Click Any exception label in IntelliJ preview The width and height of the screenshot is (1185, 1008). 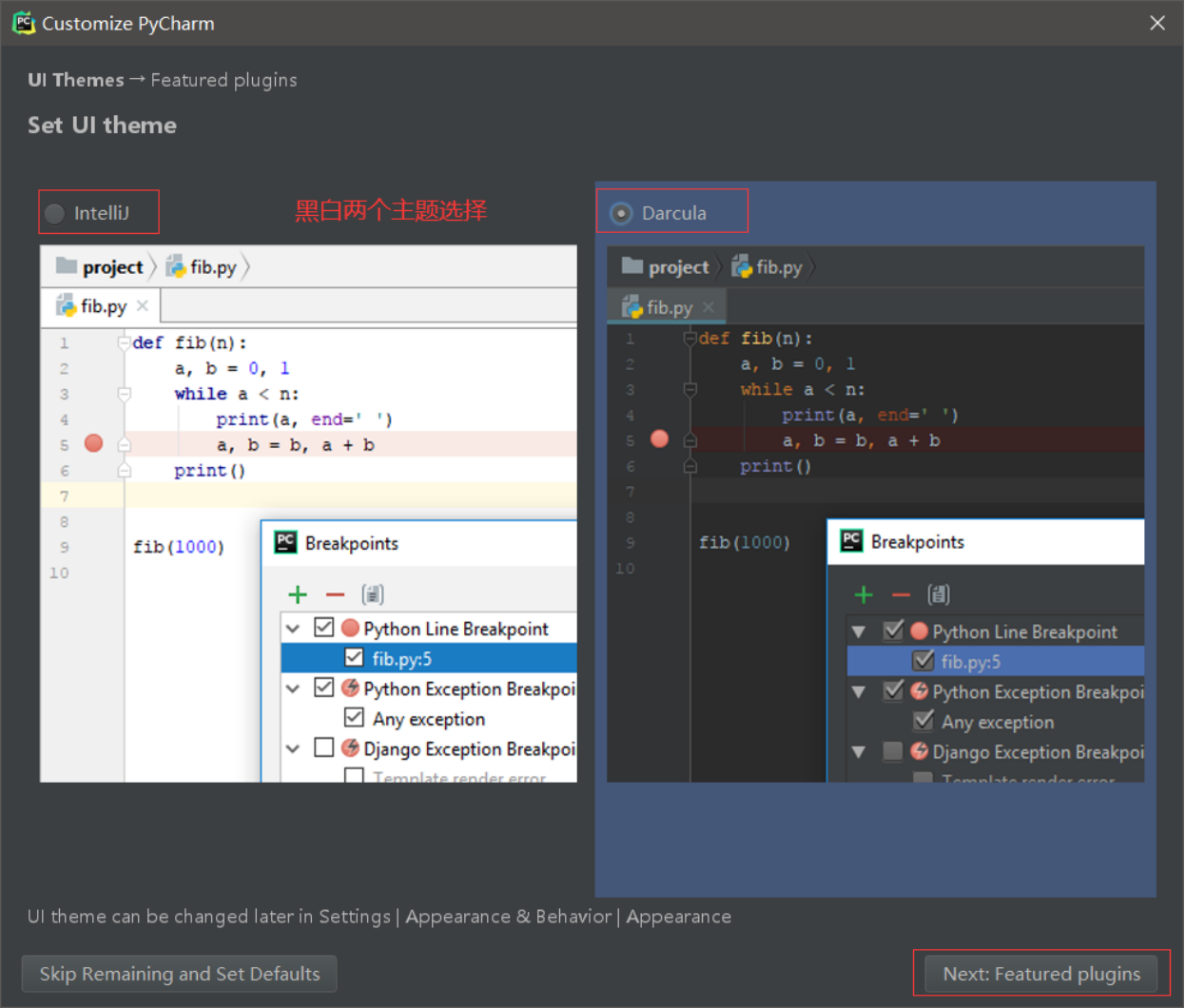pos(429,719)
